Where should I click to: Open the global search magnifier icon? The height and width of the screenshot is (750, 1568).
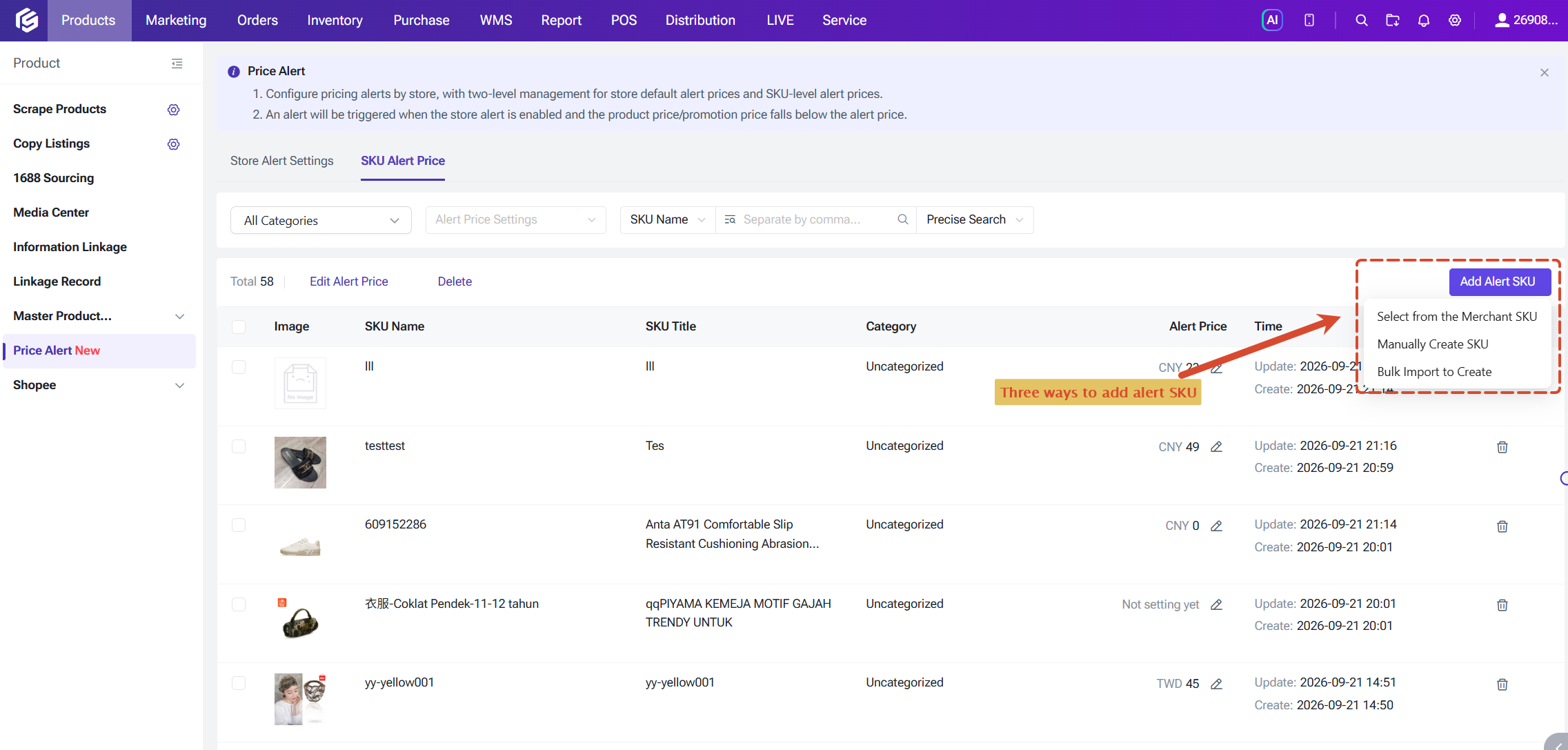tap(1361, 20)
